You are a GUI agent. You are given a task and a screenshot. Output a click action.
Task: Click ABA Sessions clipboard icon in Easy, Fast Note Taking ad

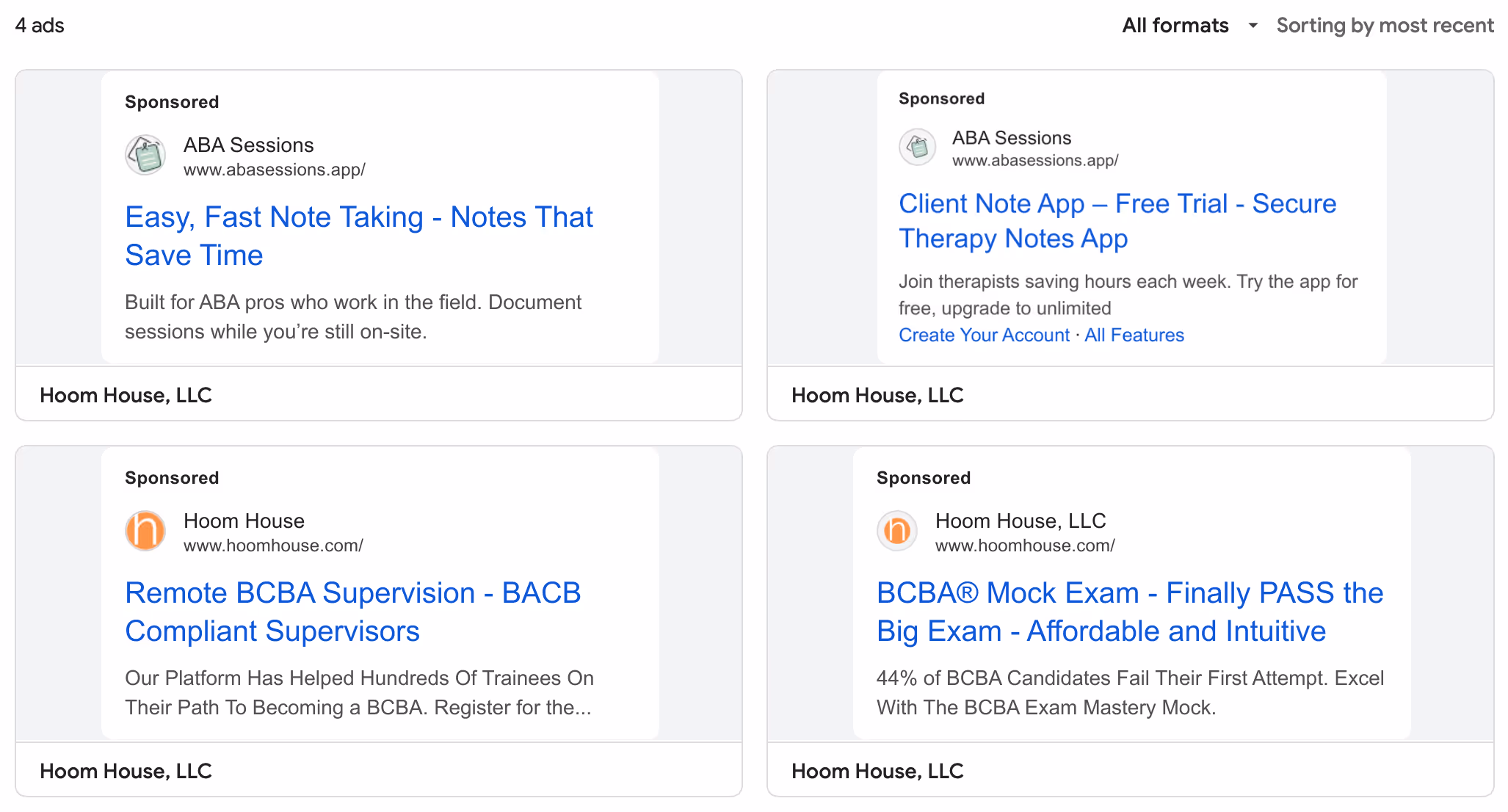click(145, 155)
